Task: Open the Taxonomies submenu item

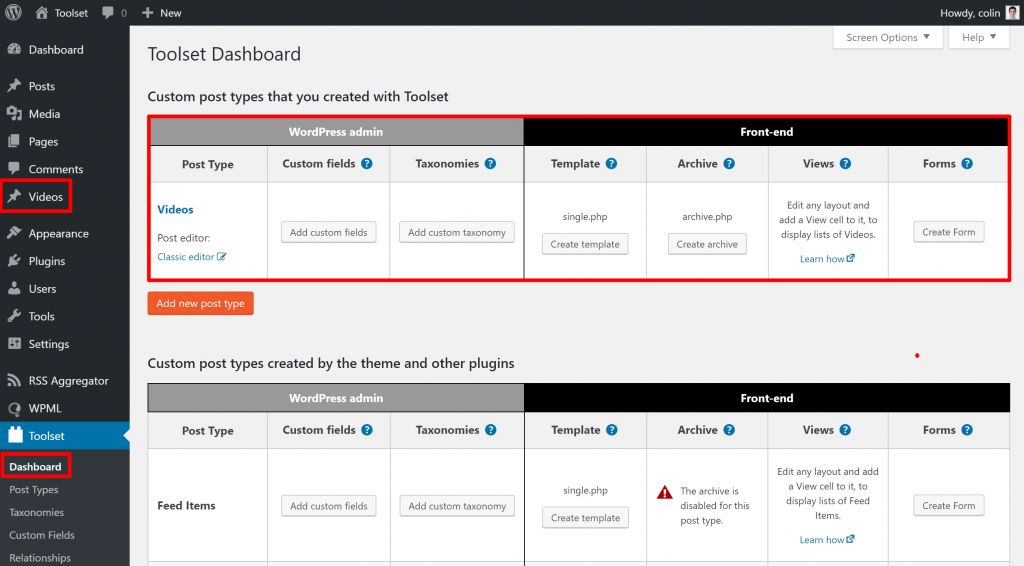Action: pos(37,512)
